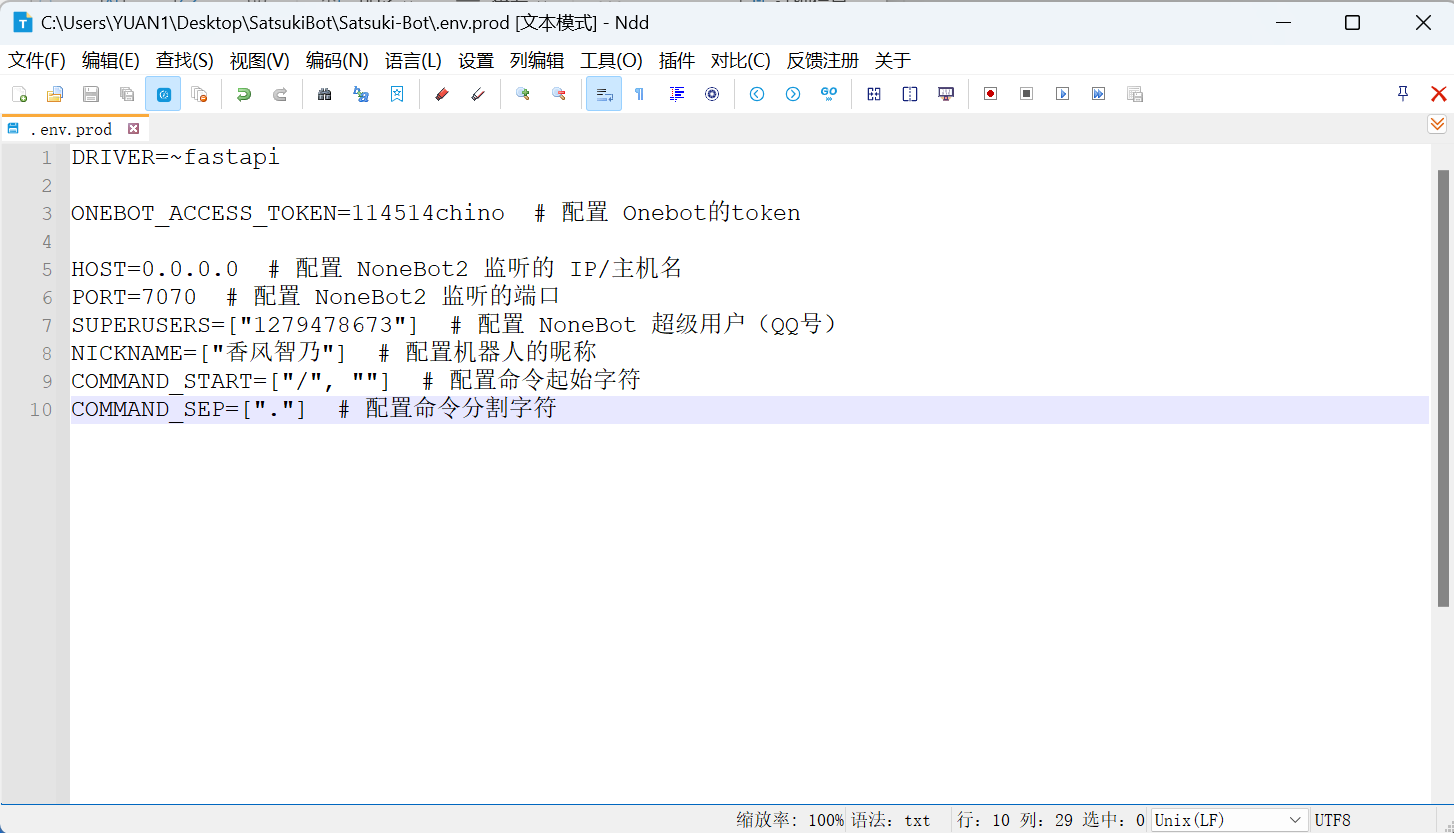Open the 设置 menu
Viewport: 1454px width, 833px height.
(x=476, y=60)
